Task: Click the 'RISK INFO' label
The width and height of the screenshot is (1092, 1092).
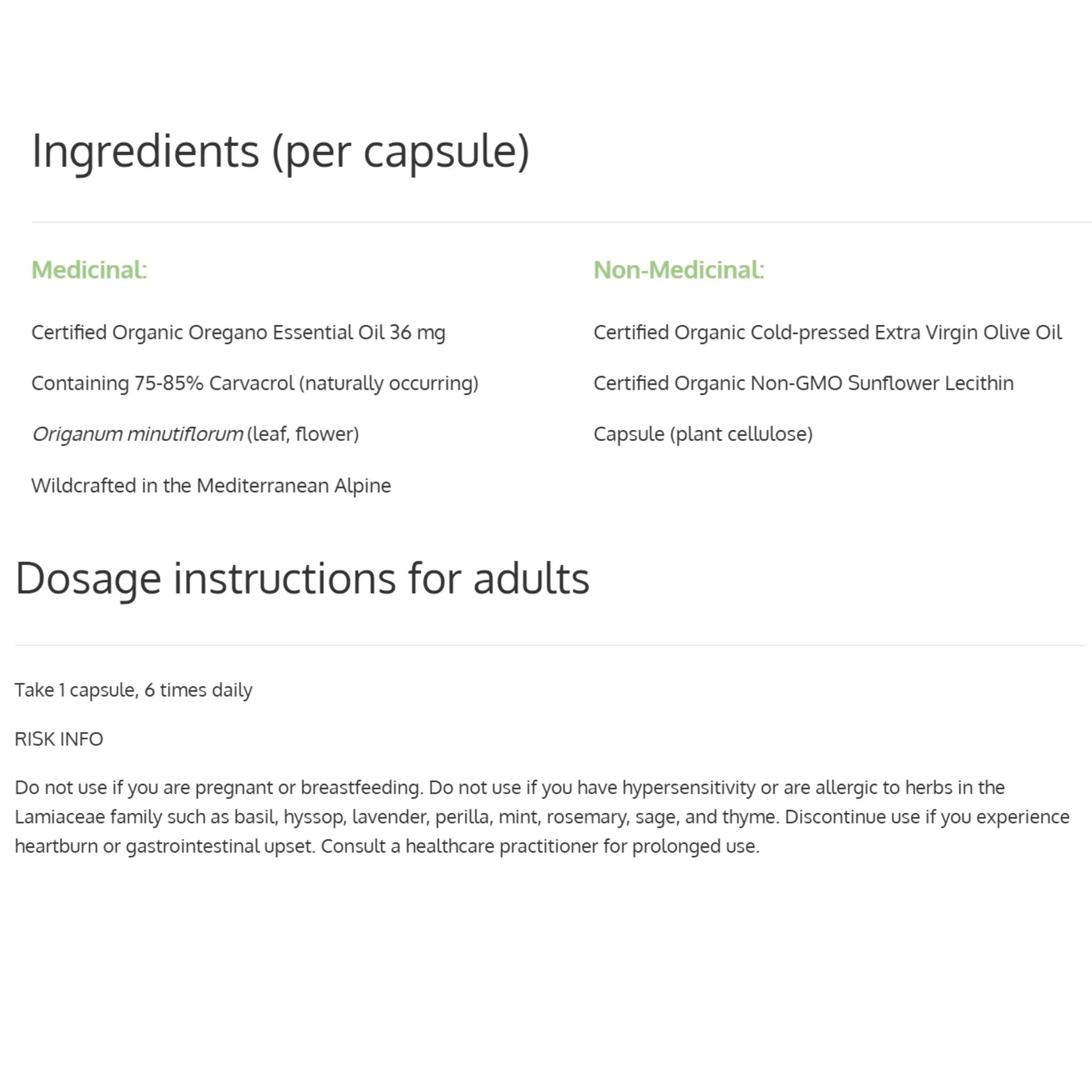Action: pyautogui.click(x=59, y=740)
